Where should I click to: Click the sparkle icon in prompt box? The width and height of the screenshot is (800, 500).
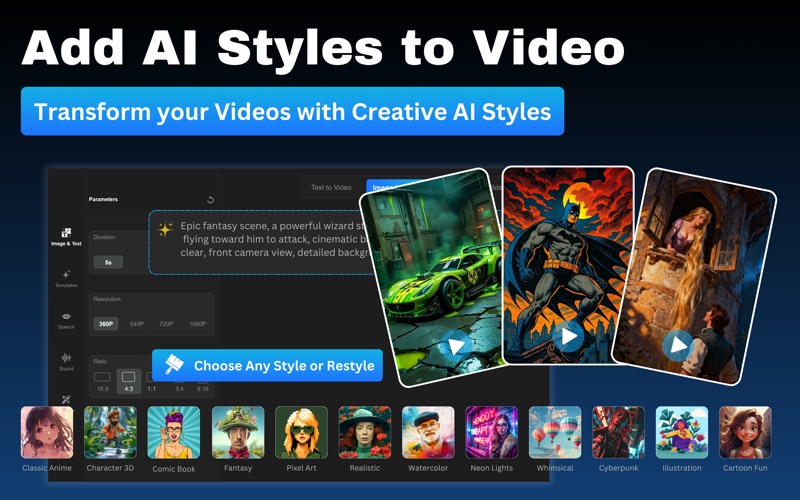pos(165,230)
